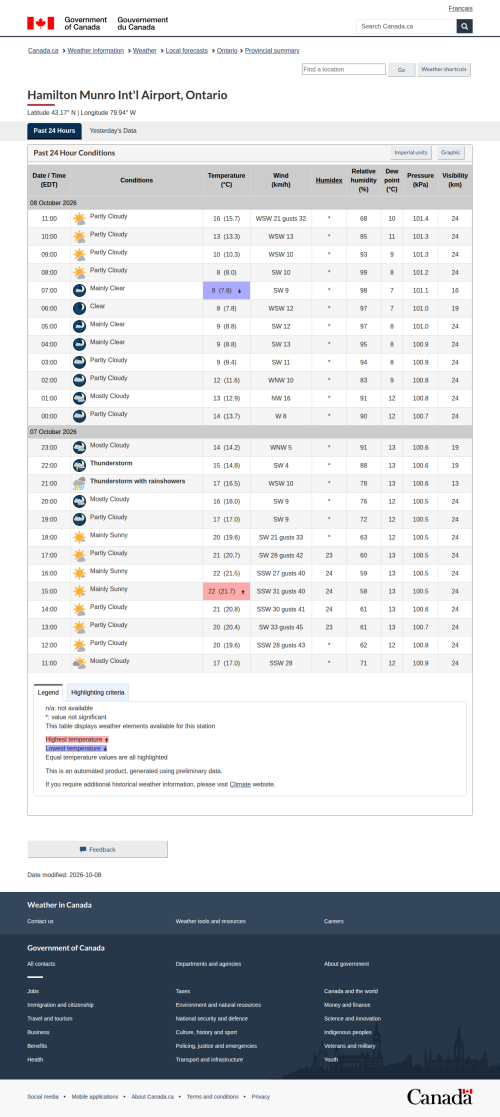Viewport: 500px width, 1117px height.
Task: Click the Canada wordmark in footer
Action: pyautogui.click(x=439, y=1096)
